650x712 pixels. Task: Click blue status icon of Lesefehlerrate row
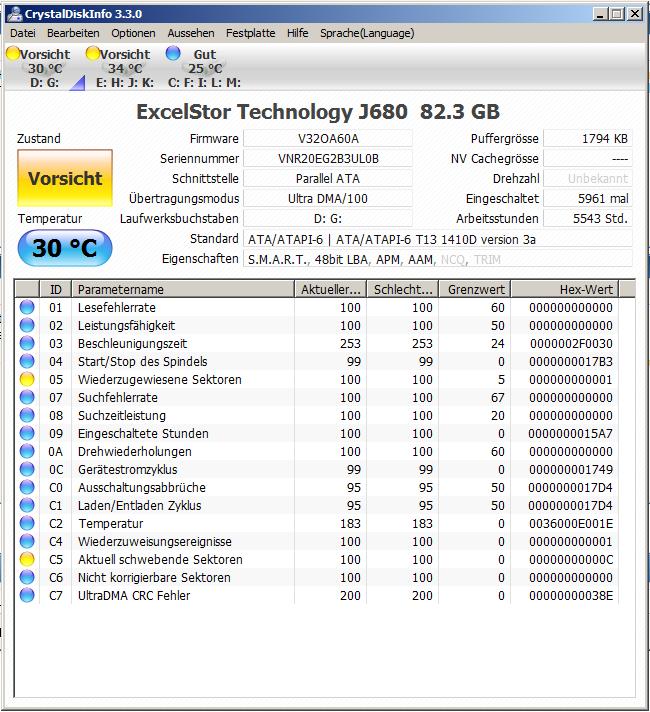click(27, 307)
